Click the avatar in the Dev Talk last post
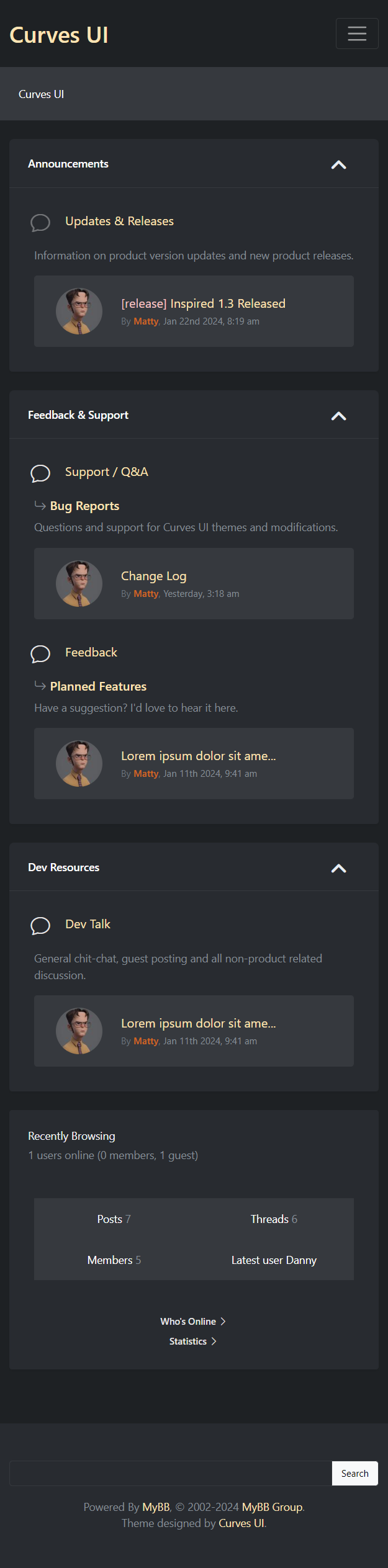 coord(79,1031)
